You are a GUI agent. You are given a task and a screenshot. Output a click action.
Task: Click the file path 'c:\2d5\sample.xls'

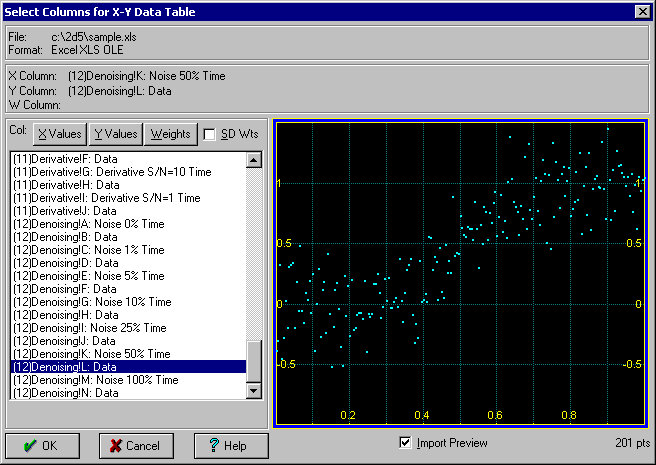coord(94,37)
